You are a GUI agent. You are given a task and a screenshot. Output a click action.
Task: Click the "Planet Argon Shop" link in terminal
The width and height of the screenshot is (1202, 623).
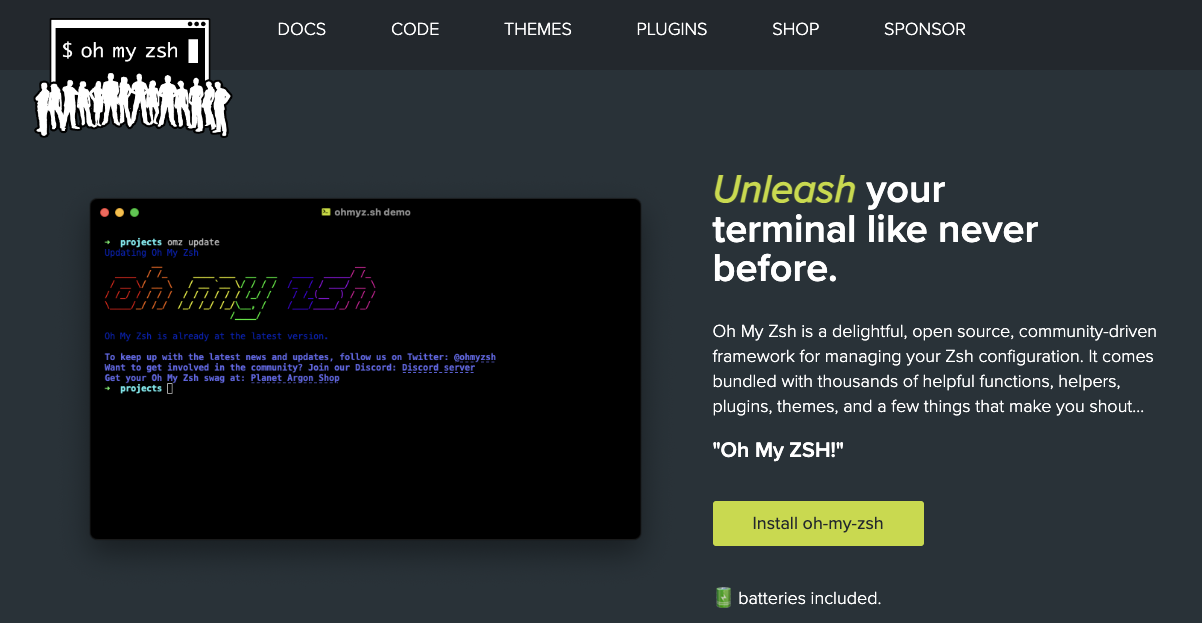click(295, 378)
